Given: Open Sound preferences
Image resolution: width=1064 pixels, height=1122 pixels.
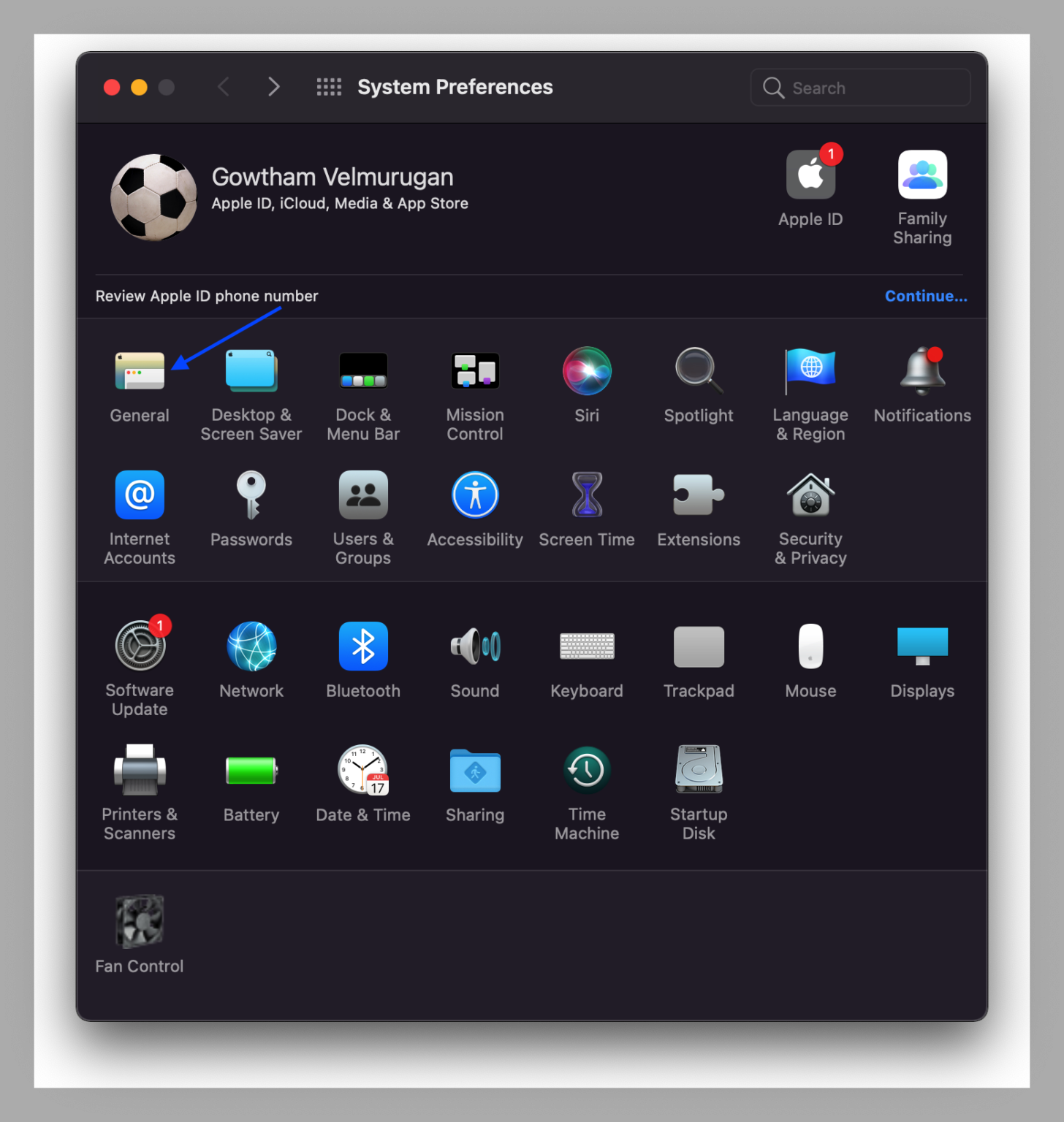Looking at the screenshot, I should coord(475,646).
